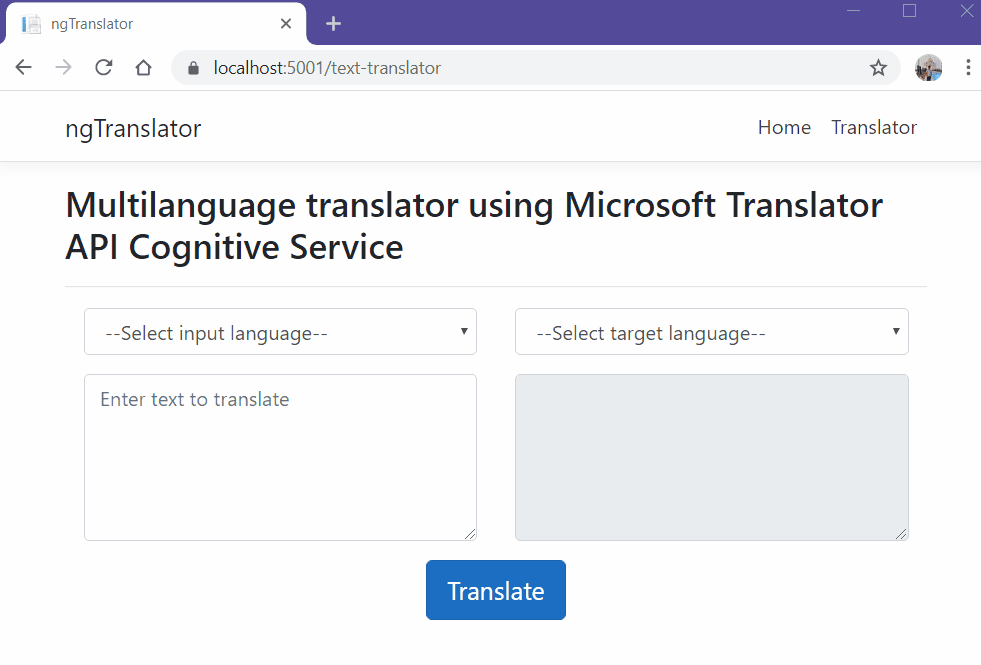Image resolution: width=981 pixels, height=665 pixels.
Task: Open the Home navigation link
Action: click(x=784, y=127)
